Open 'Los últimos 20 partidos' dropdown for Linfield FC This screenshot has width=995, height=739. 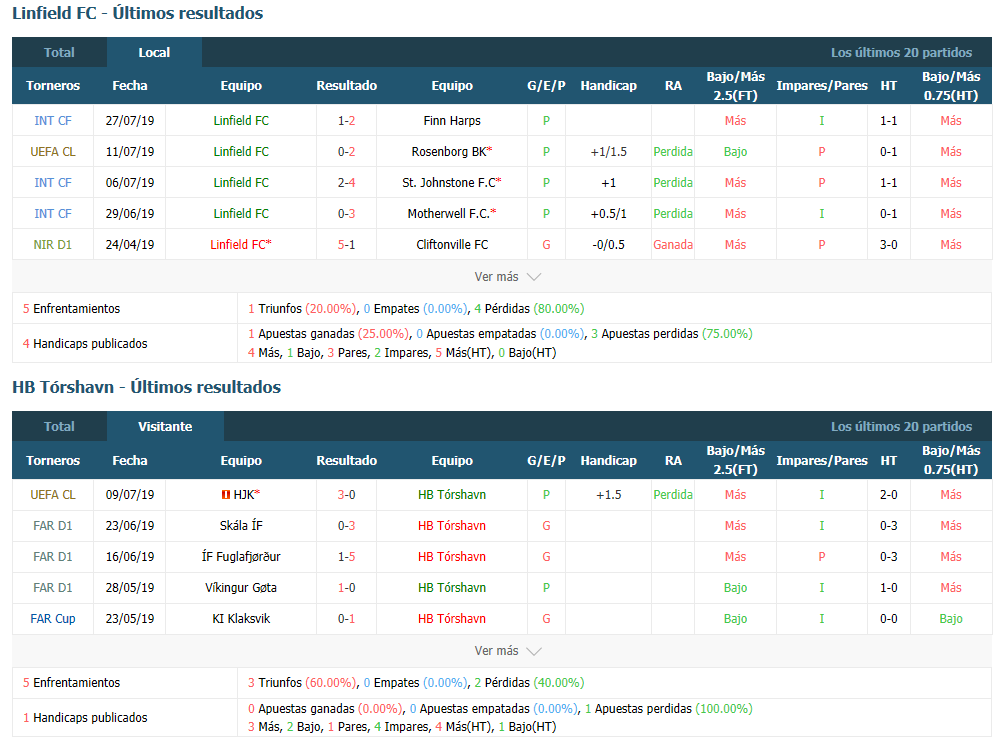(901, 53)
